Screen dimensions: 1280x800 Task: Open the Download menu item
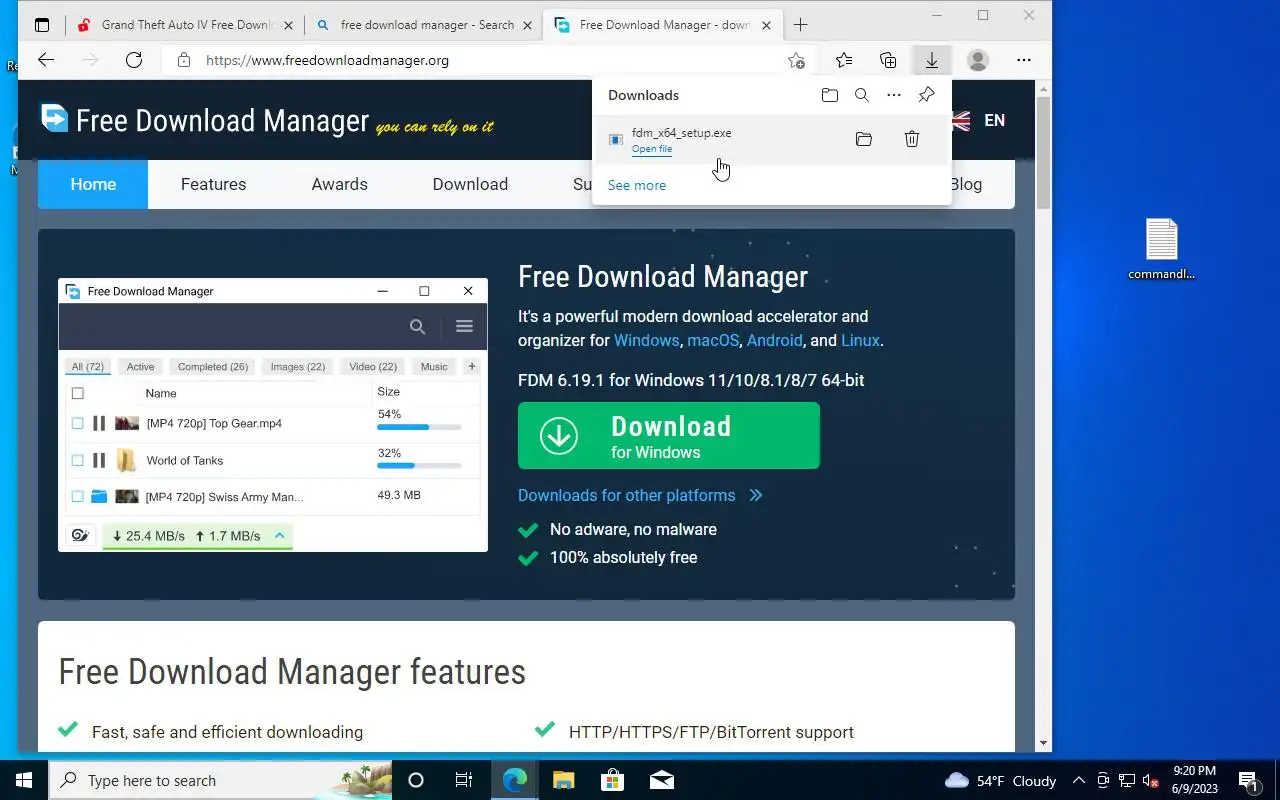pyautogui.click(x=470, y=184)
